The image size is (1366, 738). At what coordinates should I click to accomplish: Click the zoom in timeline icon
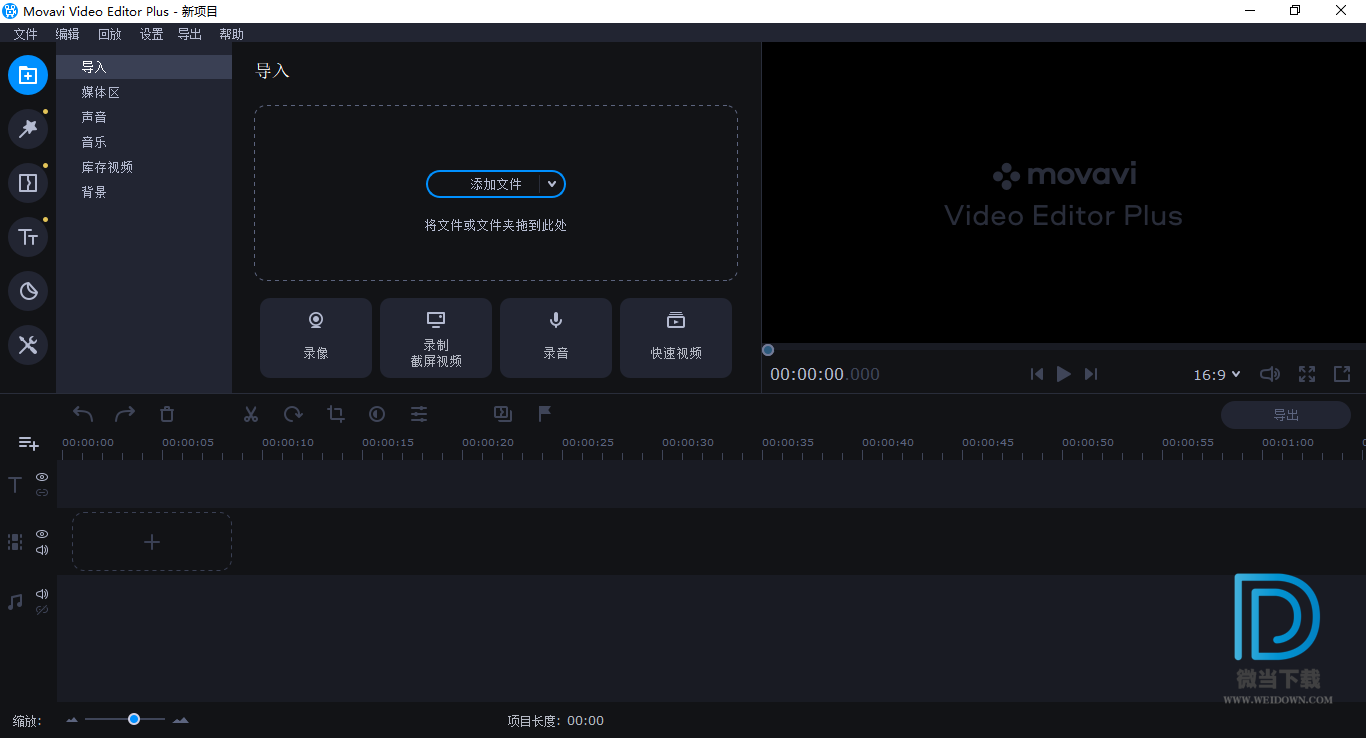(180, 720)
